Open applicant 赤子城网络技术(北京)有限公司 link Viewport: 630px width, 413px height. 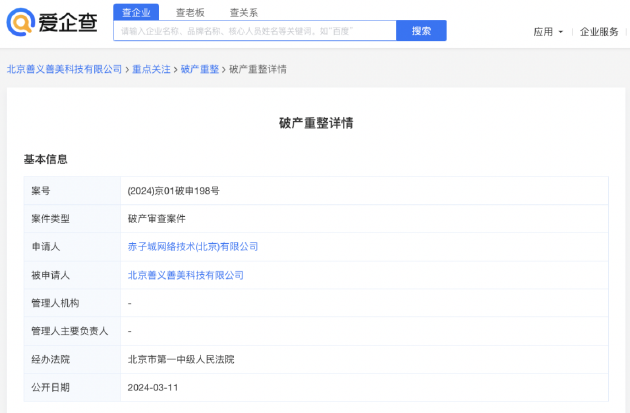(193, 247)
